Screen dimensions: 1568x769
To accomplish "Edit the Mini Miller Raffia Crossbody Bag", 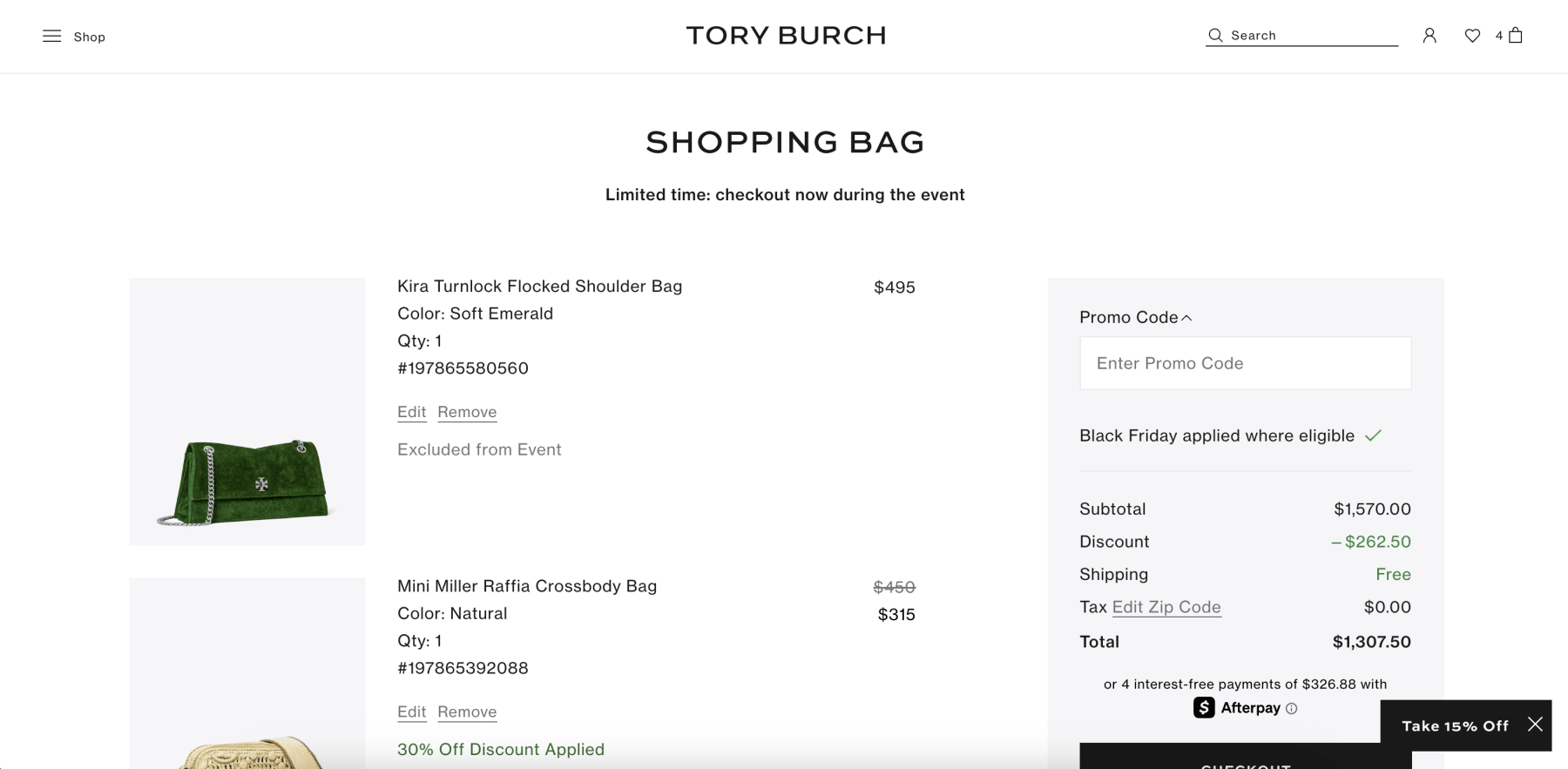I will [x=411, y=712].
